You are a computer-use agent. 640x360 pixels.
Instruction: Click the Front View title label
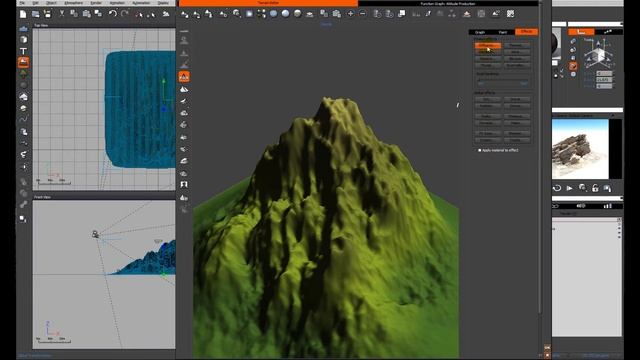point(42,197)
